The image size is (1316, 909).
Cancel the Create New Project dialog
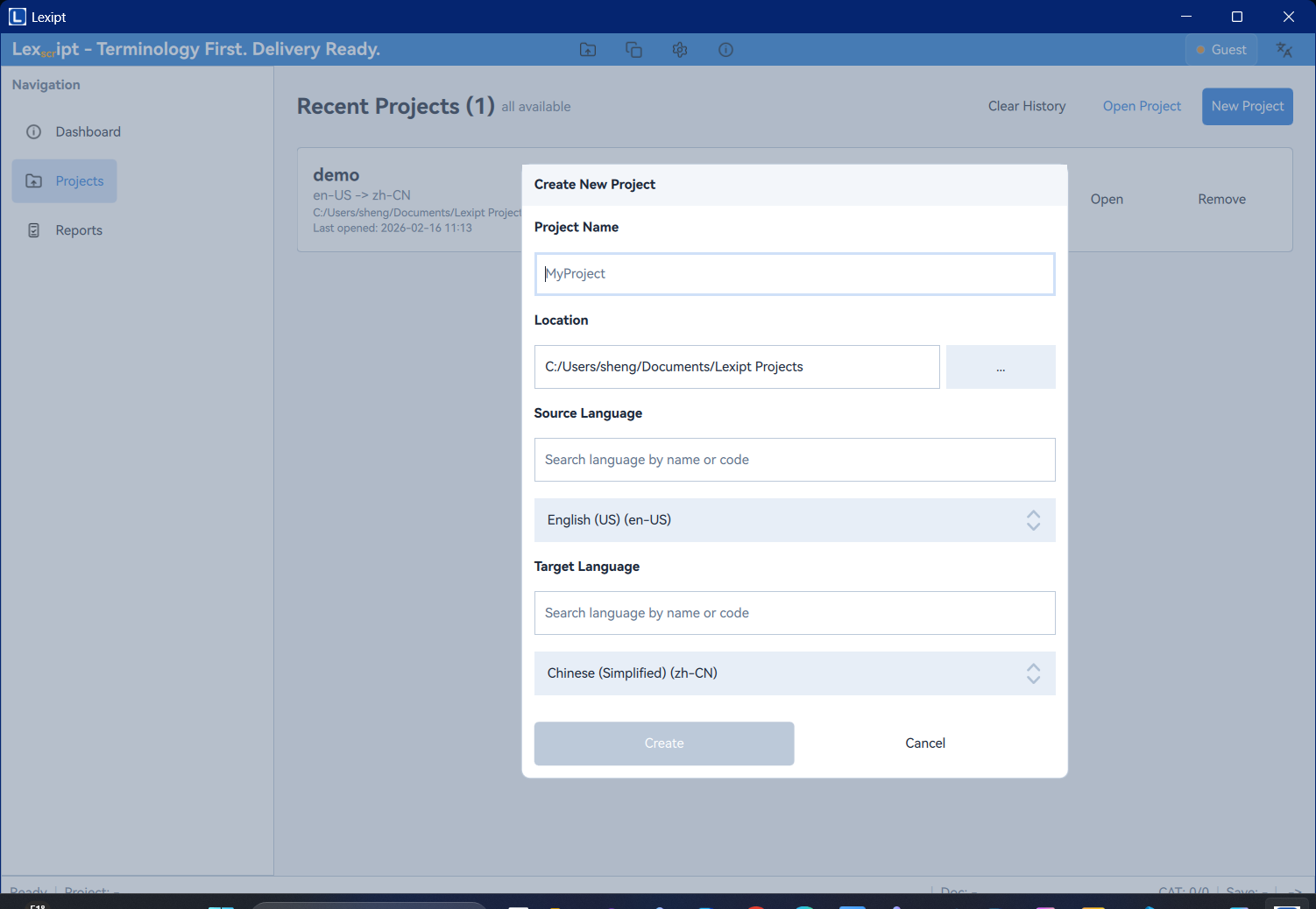[924, 743]
